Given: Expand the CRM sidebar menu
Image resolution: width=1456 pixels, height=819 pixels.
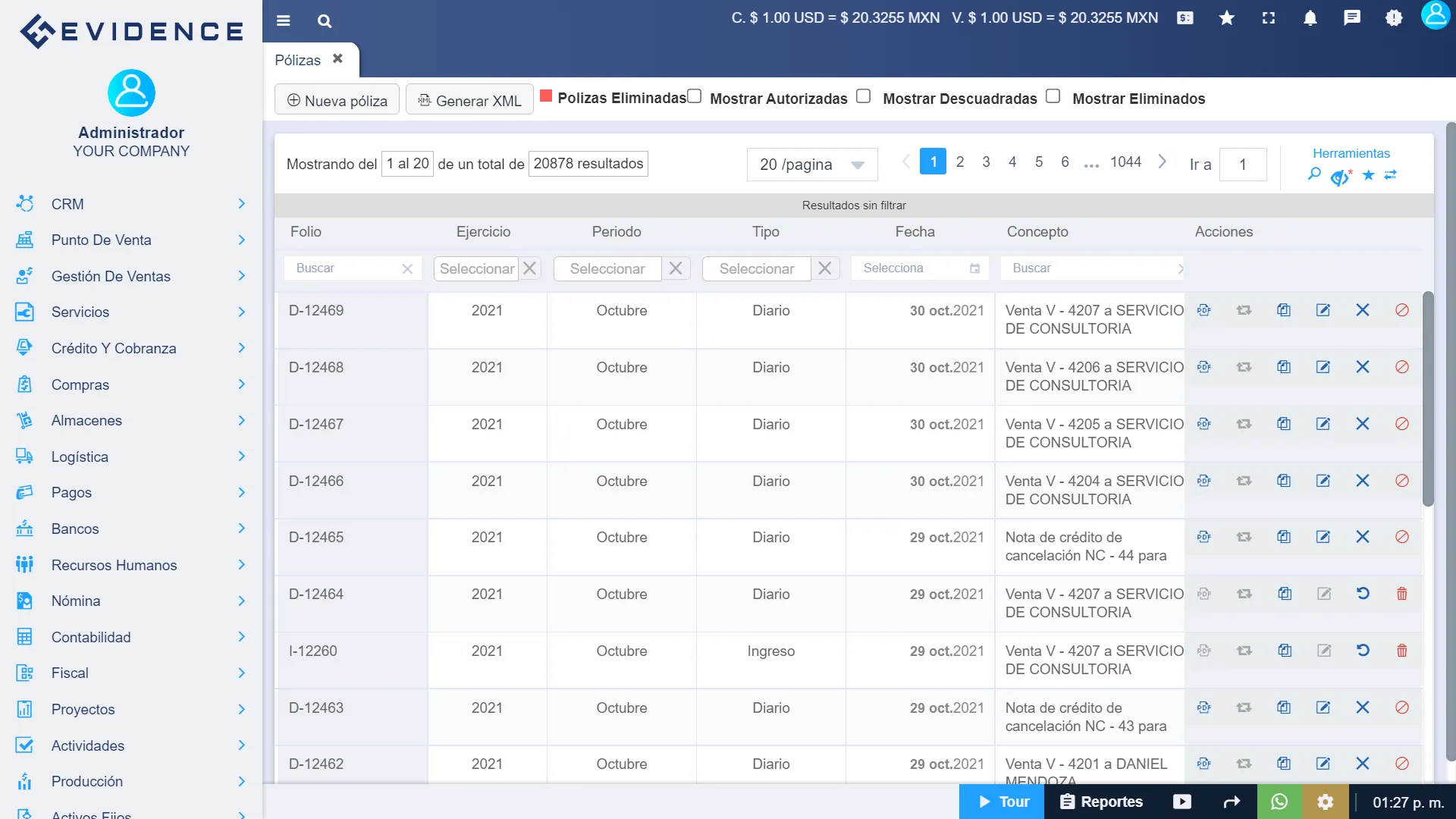Looking at the screenshot, I should click(x=132, y=204).
